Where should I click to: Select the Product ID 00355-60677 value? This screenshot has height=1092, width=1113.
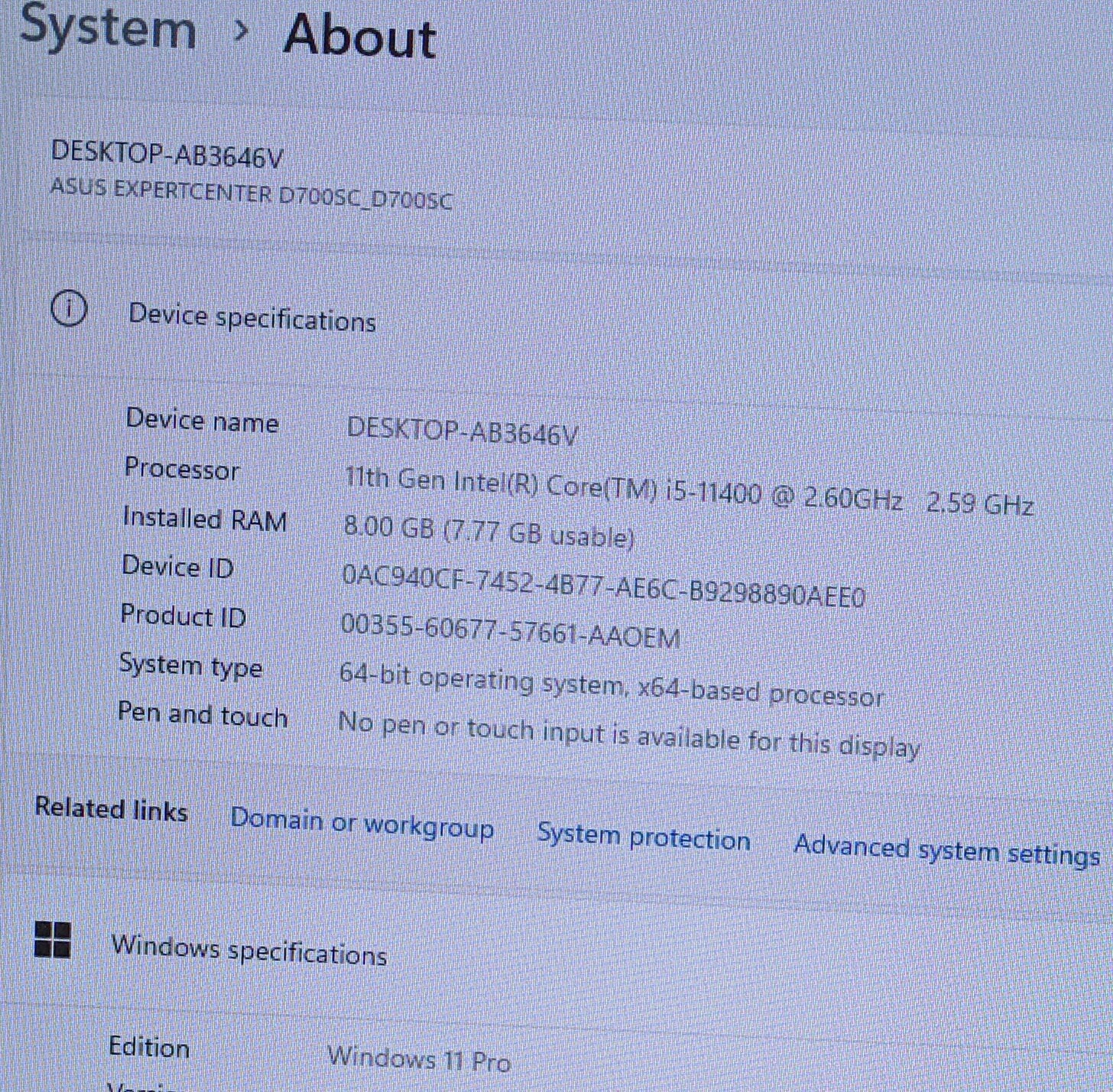pos(510,631)
